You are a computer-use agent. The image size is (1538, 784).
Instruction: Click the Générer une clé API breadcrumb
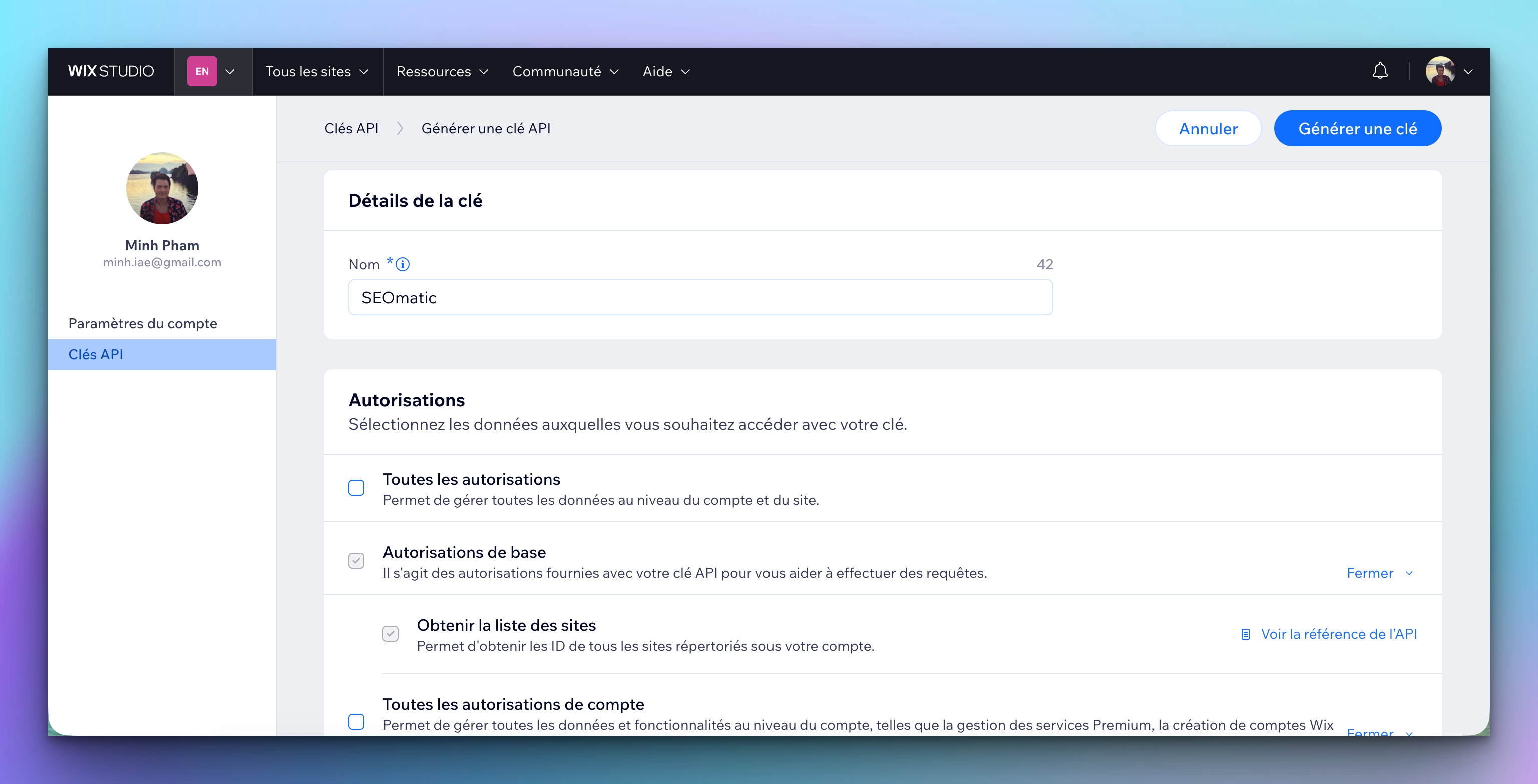[486, 128]
